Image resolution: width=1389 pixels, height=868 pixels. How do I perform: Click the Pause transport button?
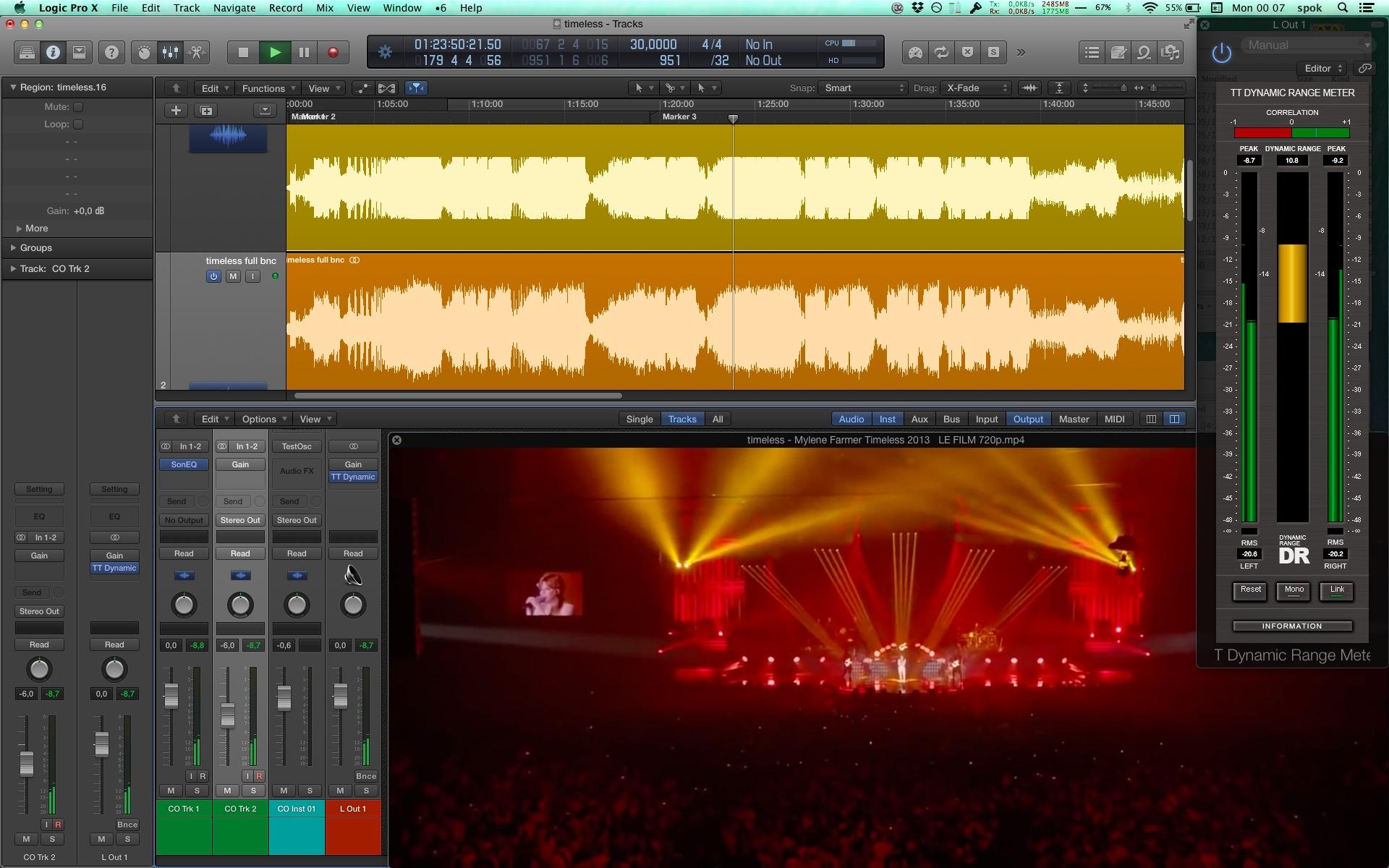[305, 52]
